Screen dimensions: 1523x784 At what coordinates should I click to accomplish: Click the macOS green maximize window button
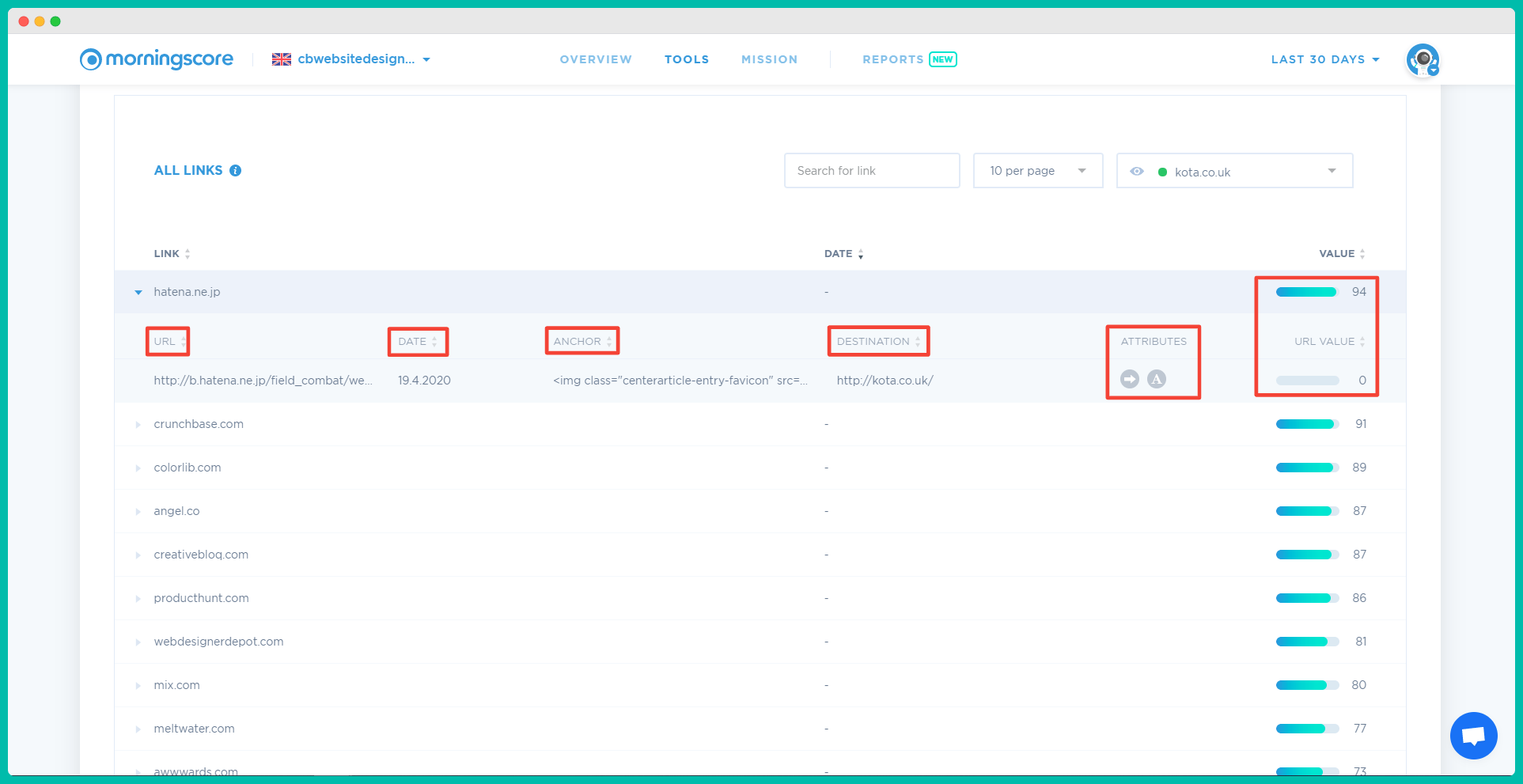(x=55, y=21)
